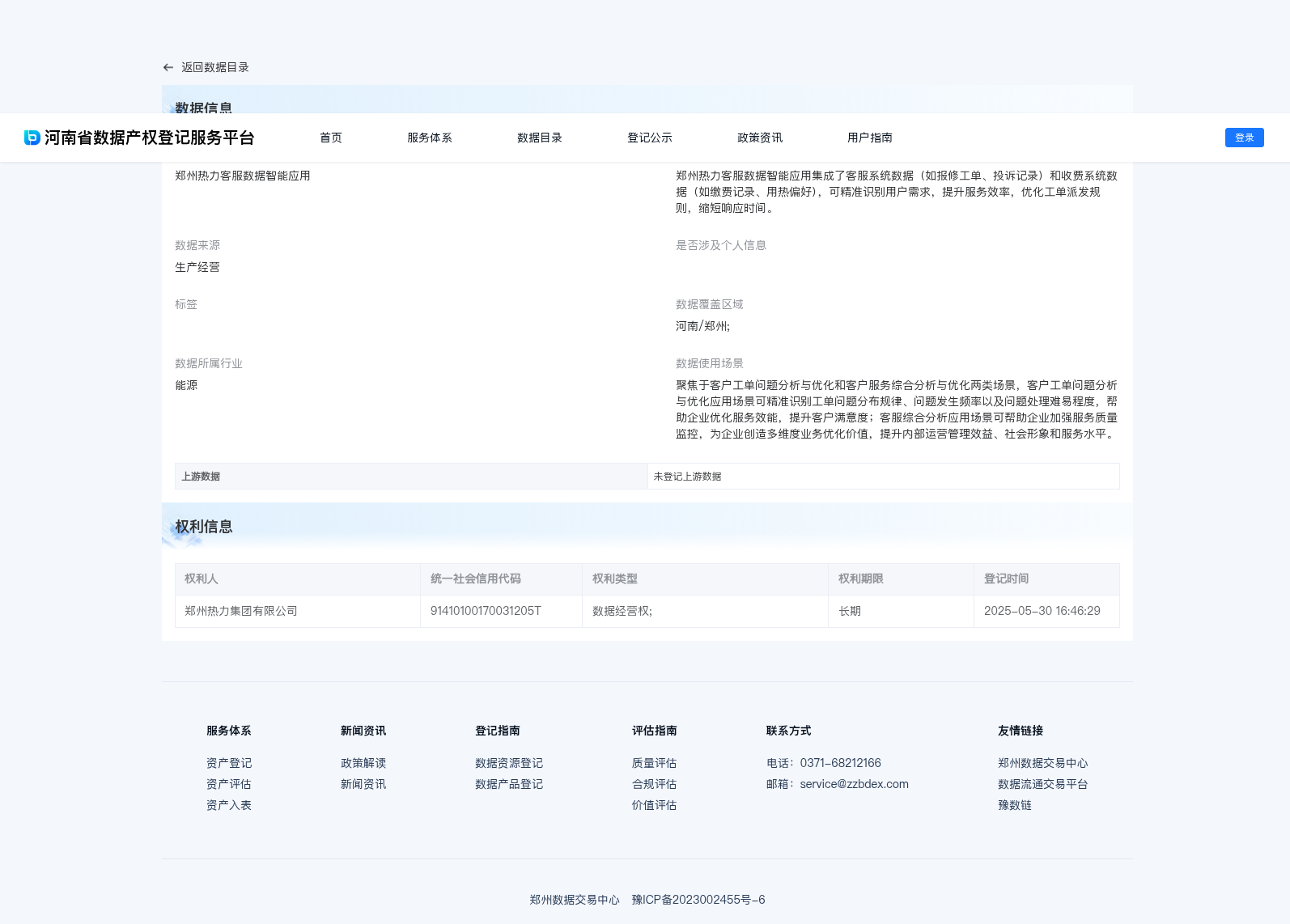Open footer link 资产入表
1290x924 pixels.
pyautogui.click(x=229, y=805)
